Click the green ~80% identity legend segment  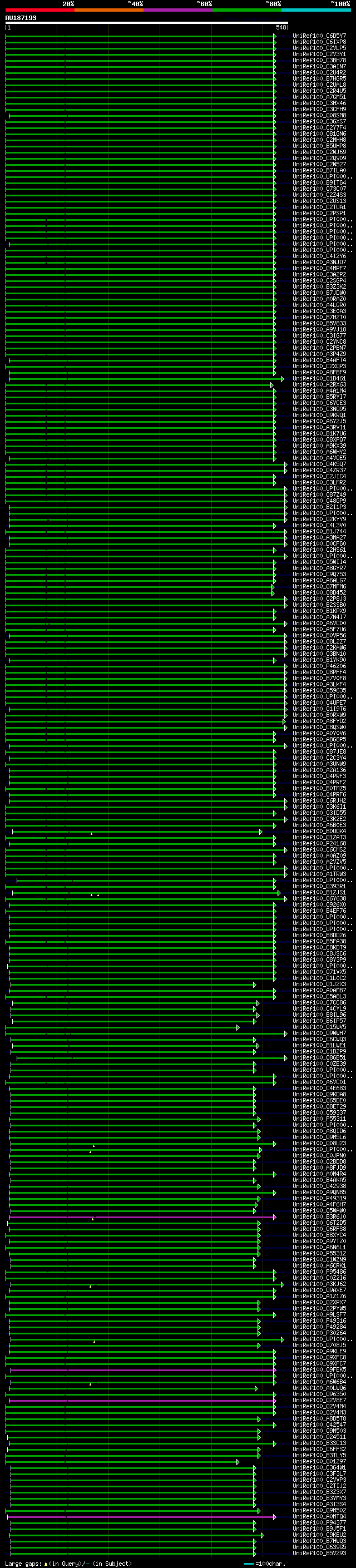click(247, 10)
